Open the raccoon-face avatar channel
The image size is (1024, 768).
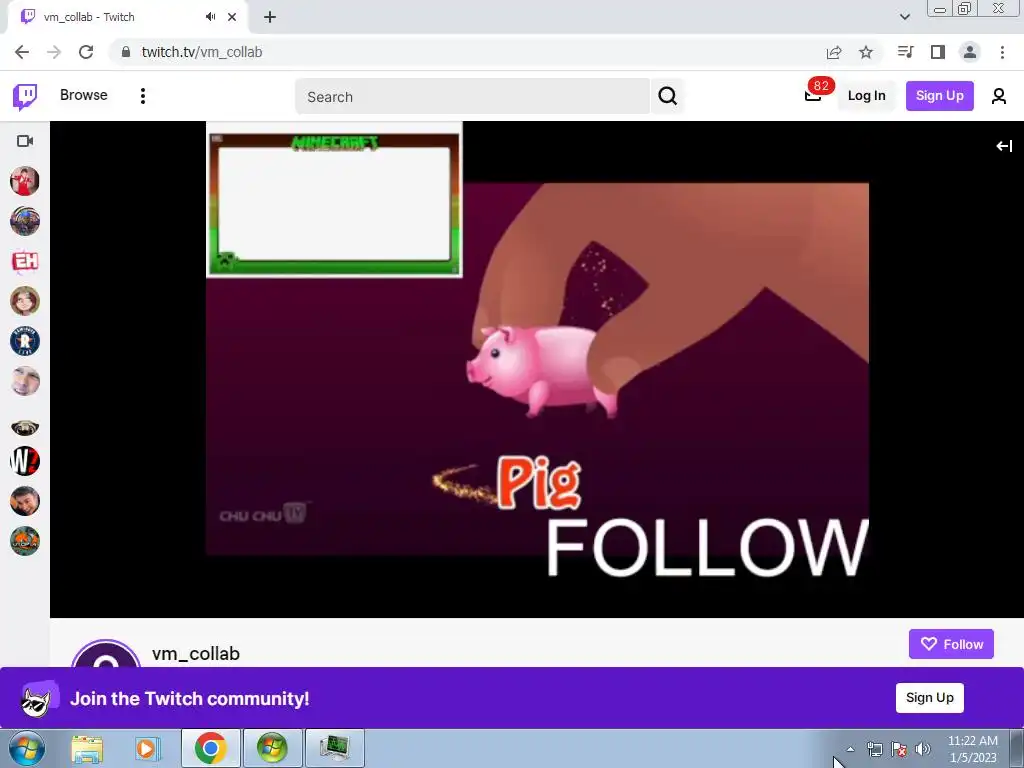[25, 427]
